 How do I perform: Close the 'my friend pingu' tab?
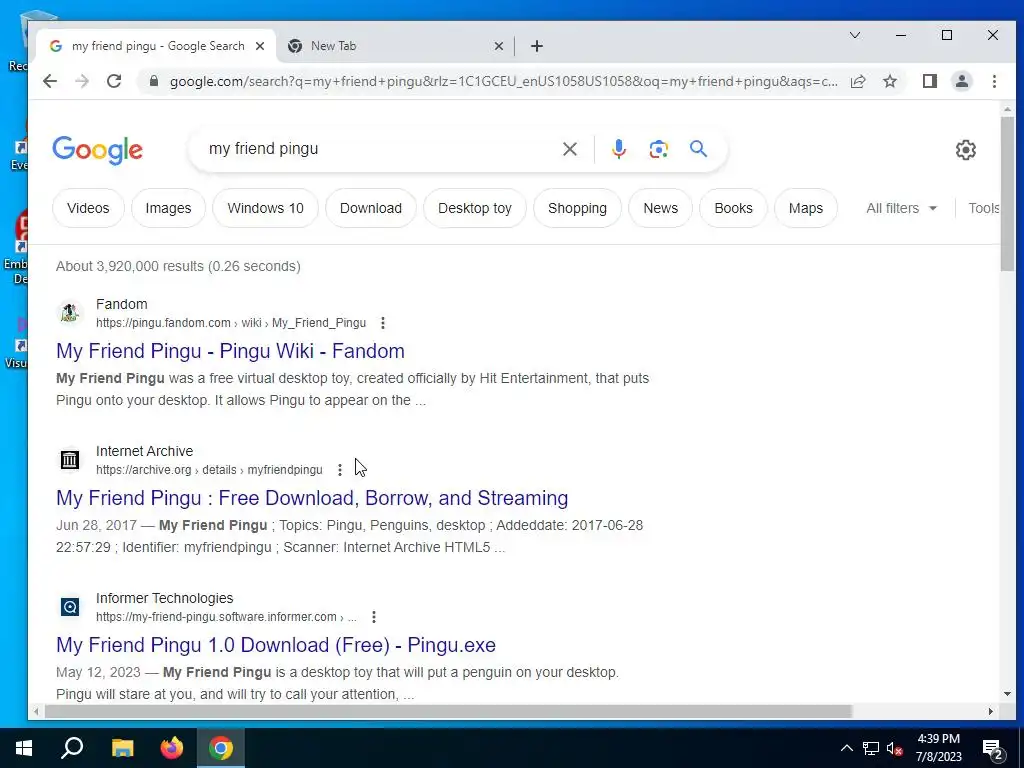point(260,46)
